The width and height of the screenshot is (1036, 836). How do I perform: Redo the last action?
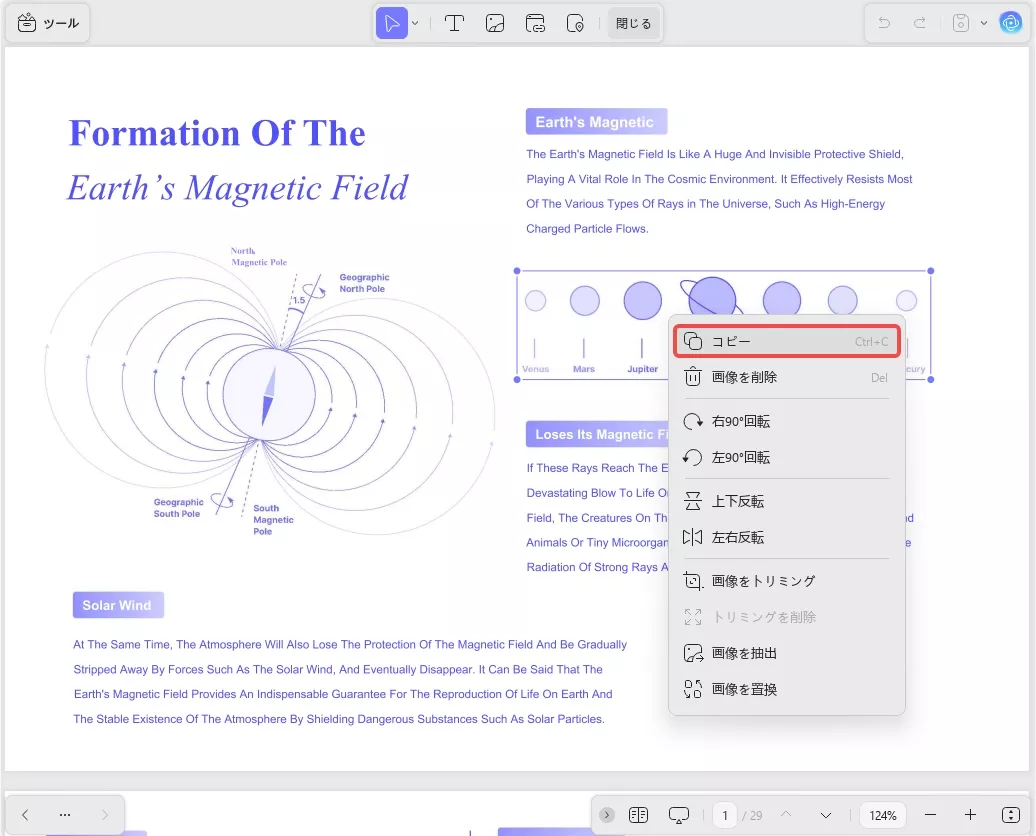pos(920,23)
